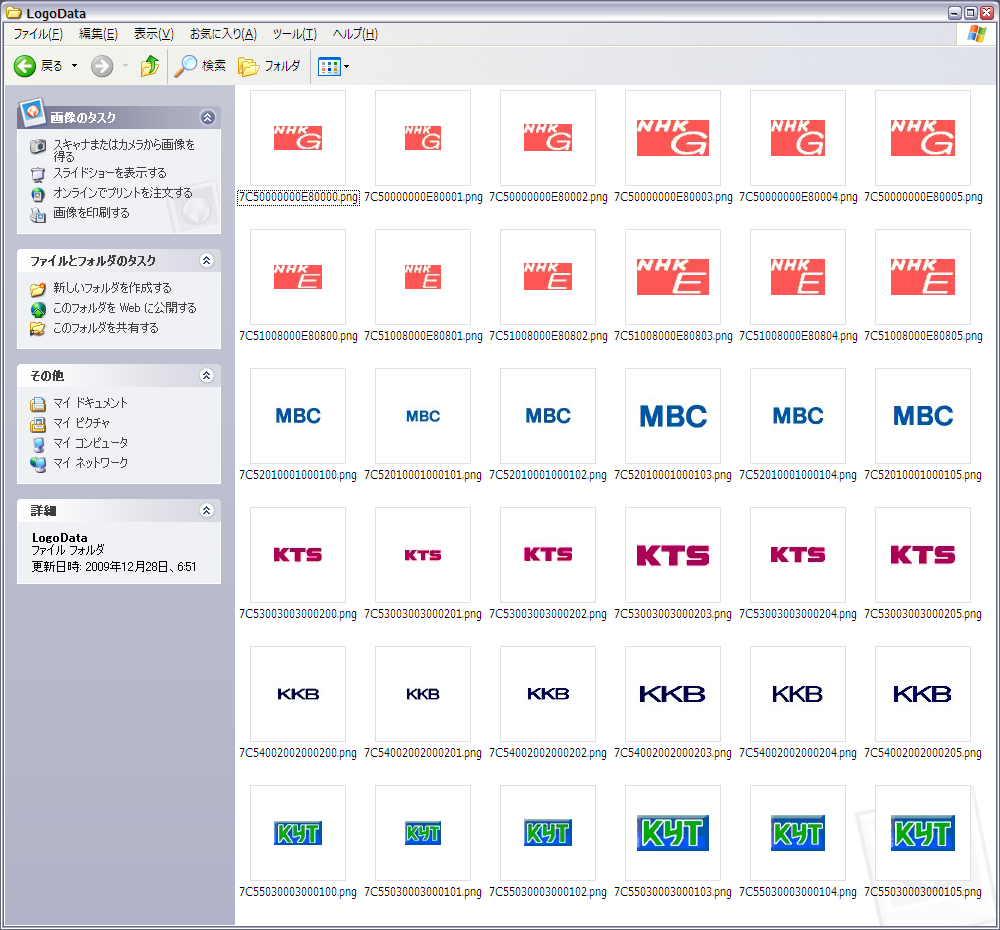Open the Views dropdown arrow
Viewport: 1000px width, 930px height.
tap(347, 67)
